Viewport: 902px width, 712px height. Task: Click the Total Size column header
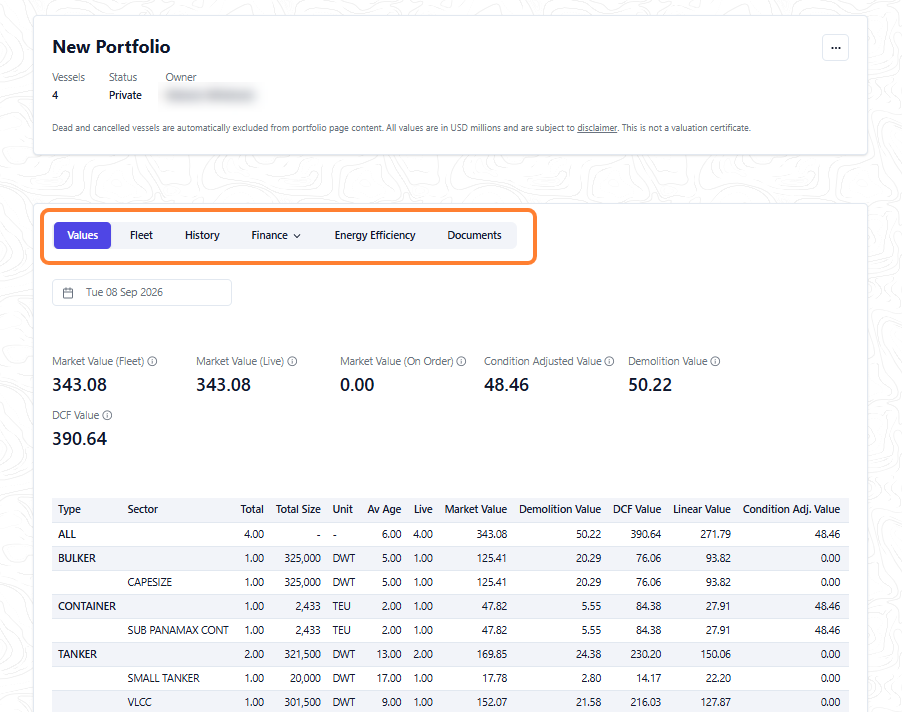[298, 510]
